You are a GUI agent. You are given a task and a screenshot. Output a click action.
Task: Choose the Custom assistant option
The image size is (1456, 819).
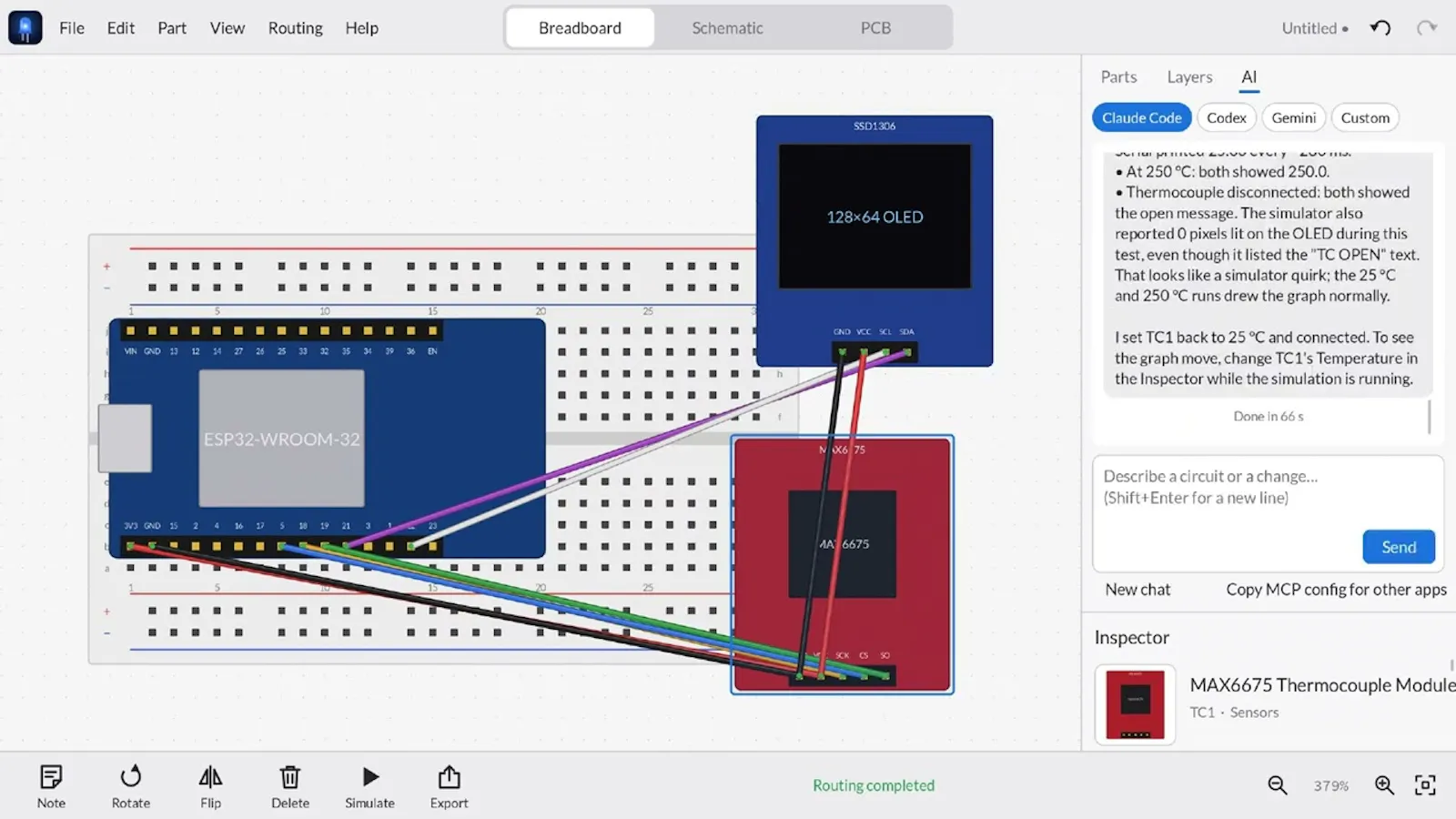[1365, 117]
